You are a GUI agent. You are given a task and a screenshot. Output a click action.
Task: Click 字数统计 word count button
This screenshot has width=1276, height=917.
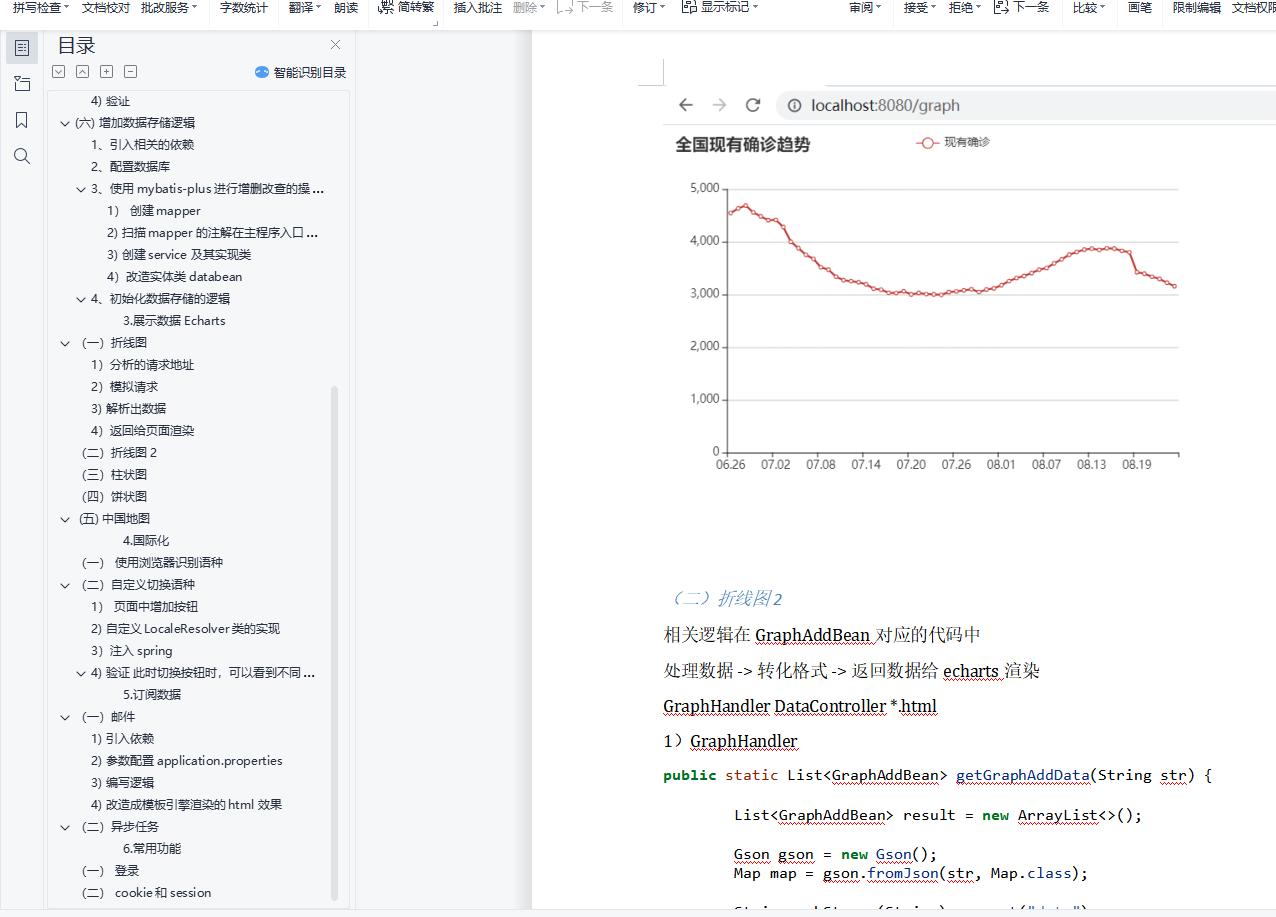243,7
